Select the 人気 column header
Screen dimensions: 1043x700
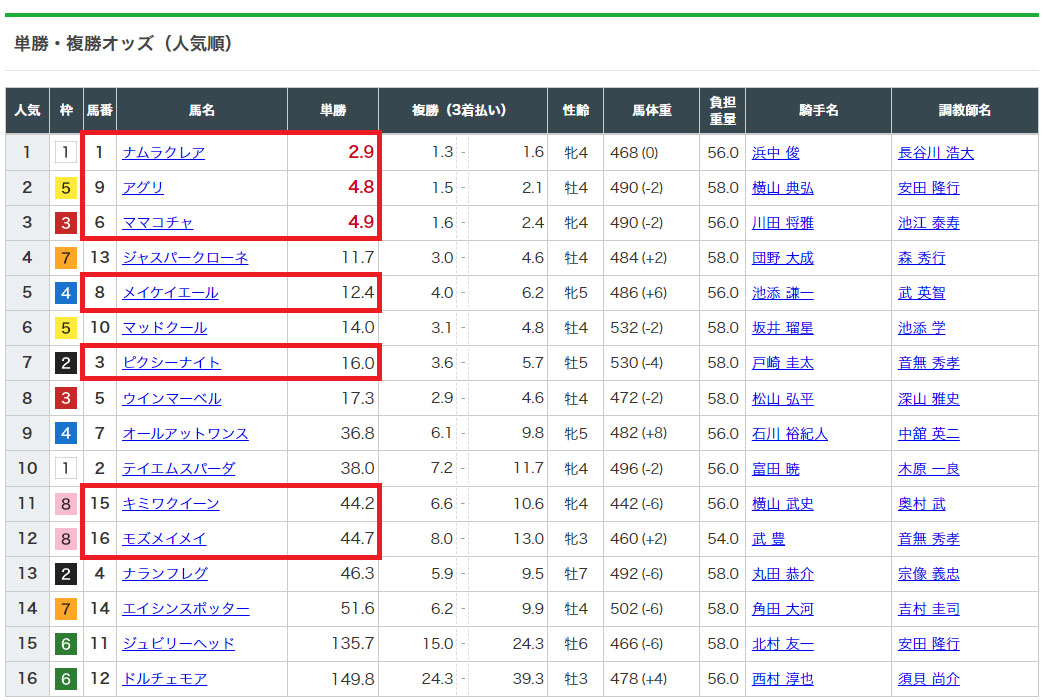27,110
